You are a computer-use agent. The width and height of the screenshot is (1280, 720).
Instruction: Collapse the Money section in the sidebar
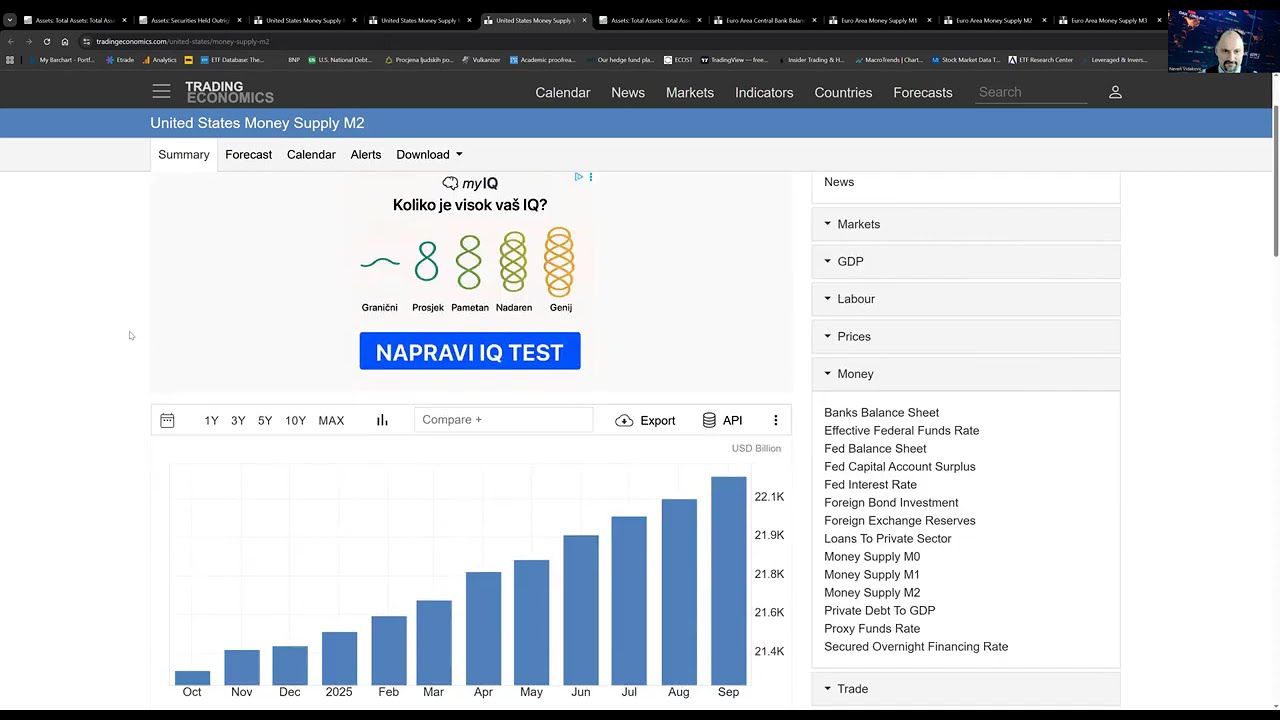tap(965, 374)
